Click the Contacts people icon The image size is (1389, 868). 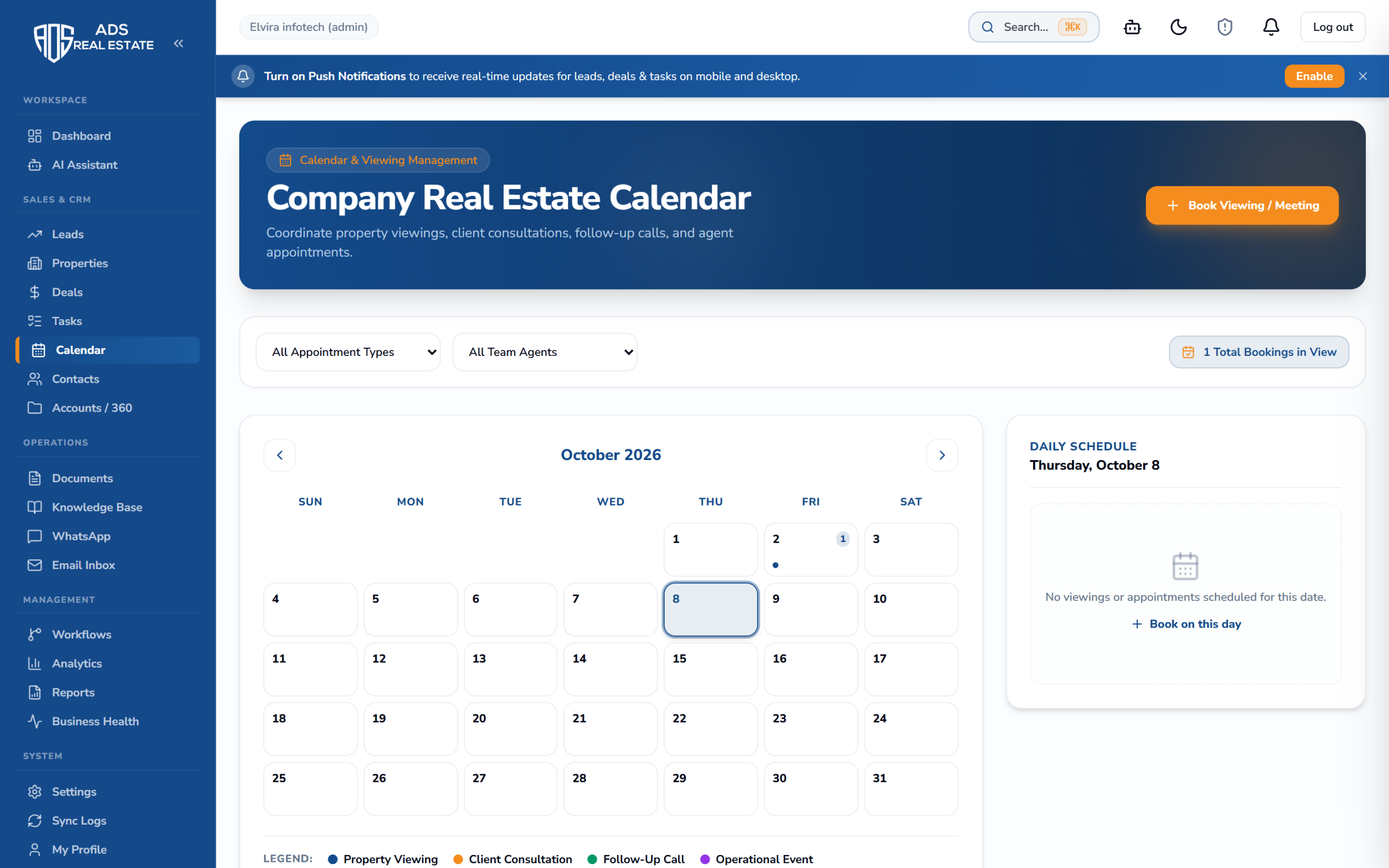coord(34,379)
